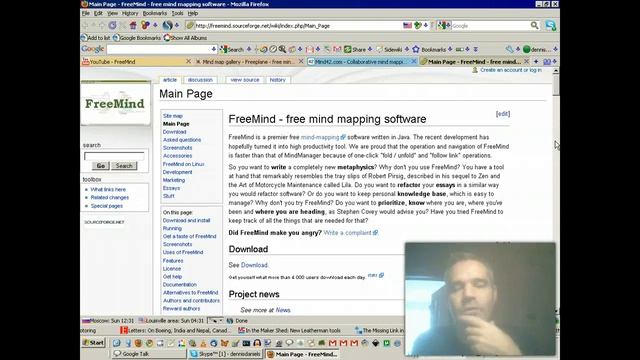Click the Create an account or log in link
This screenshot has height=360, width=640.
coord(511,70)
